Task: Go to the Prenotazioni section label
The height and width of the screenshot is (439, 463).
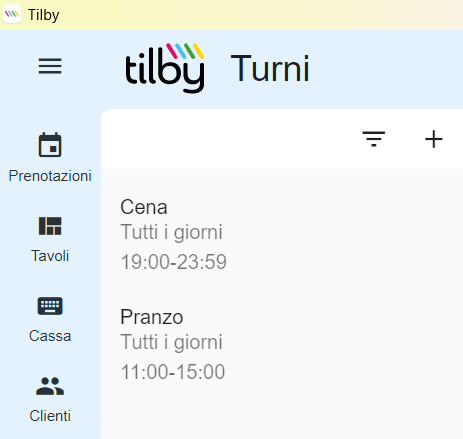Action: tap(50, 176)
